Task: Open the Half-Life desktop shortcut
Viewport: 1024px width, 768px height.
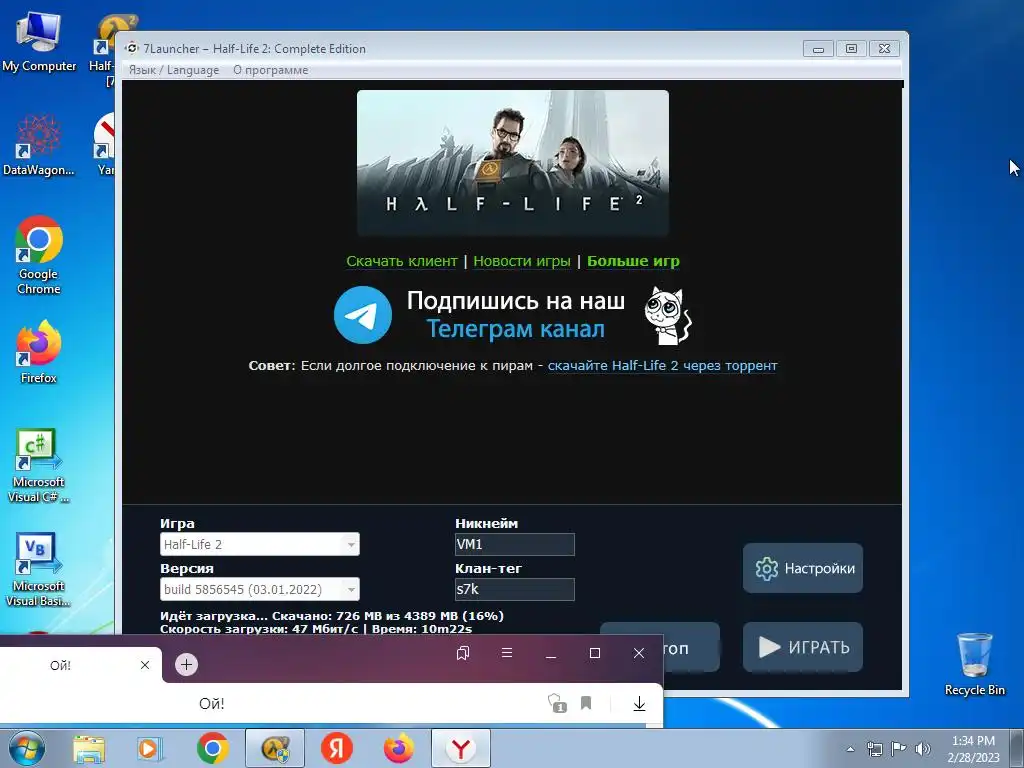Action: 103,49
